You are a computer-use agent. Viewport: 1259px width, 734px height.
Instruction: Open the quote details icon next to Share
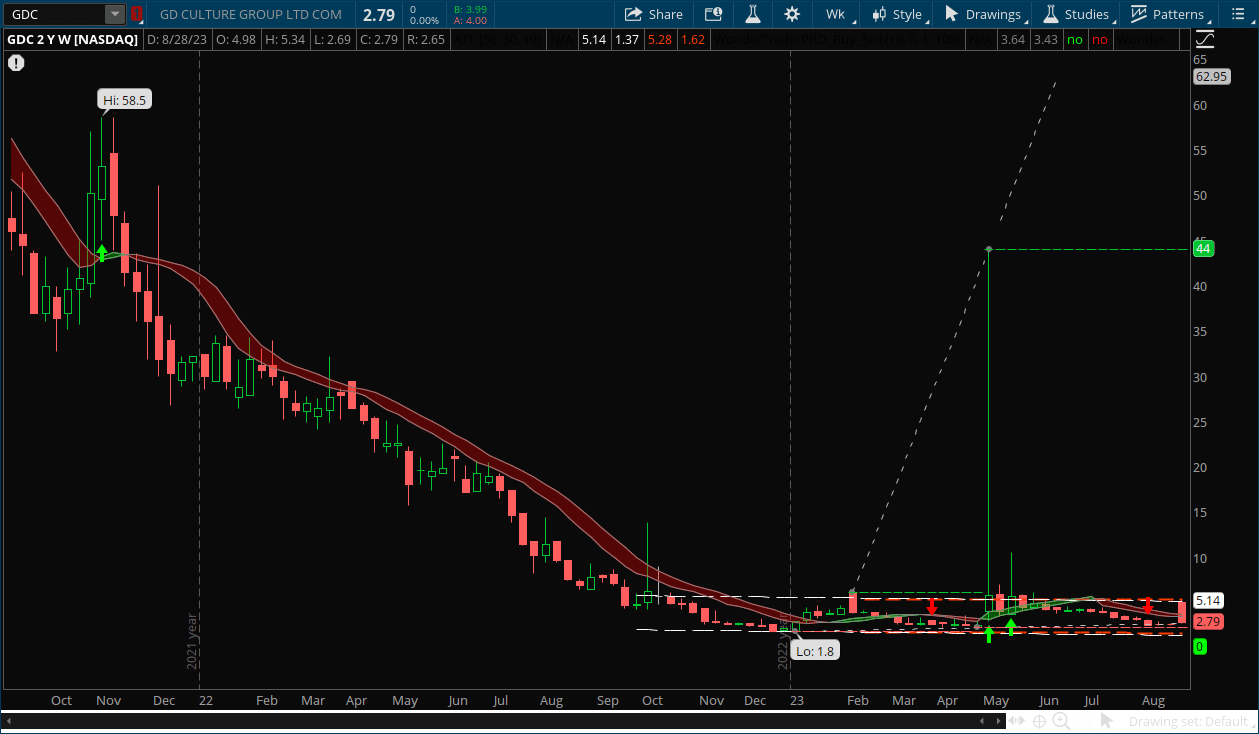713,14
